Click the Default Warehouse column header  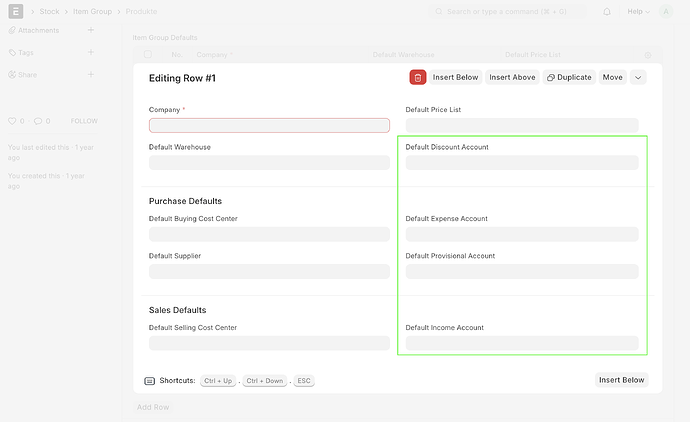click(404, 55)
